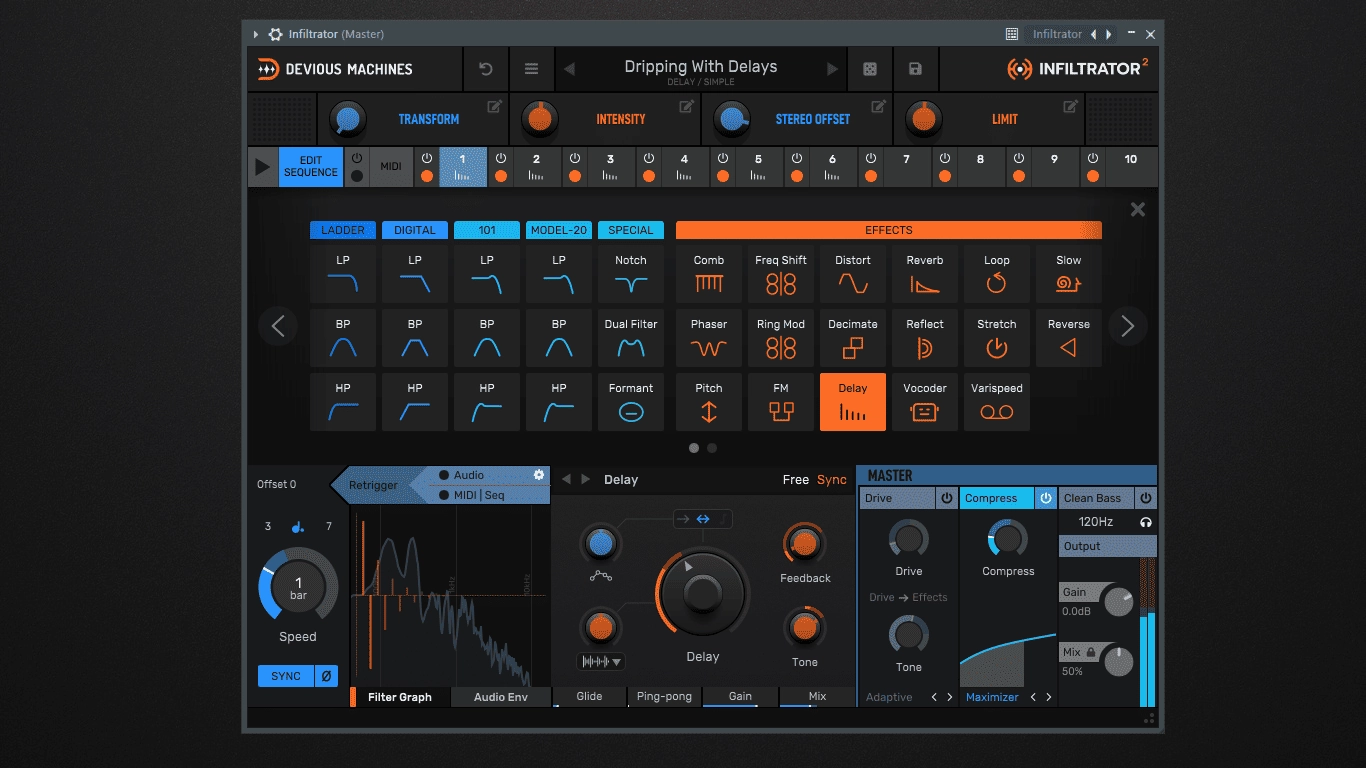Toggle power for slot 10
1366x768 pixels.
[x=1093, y=158]
